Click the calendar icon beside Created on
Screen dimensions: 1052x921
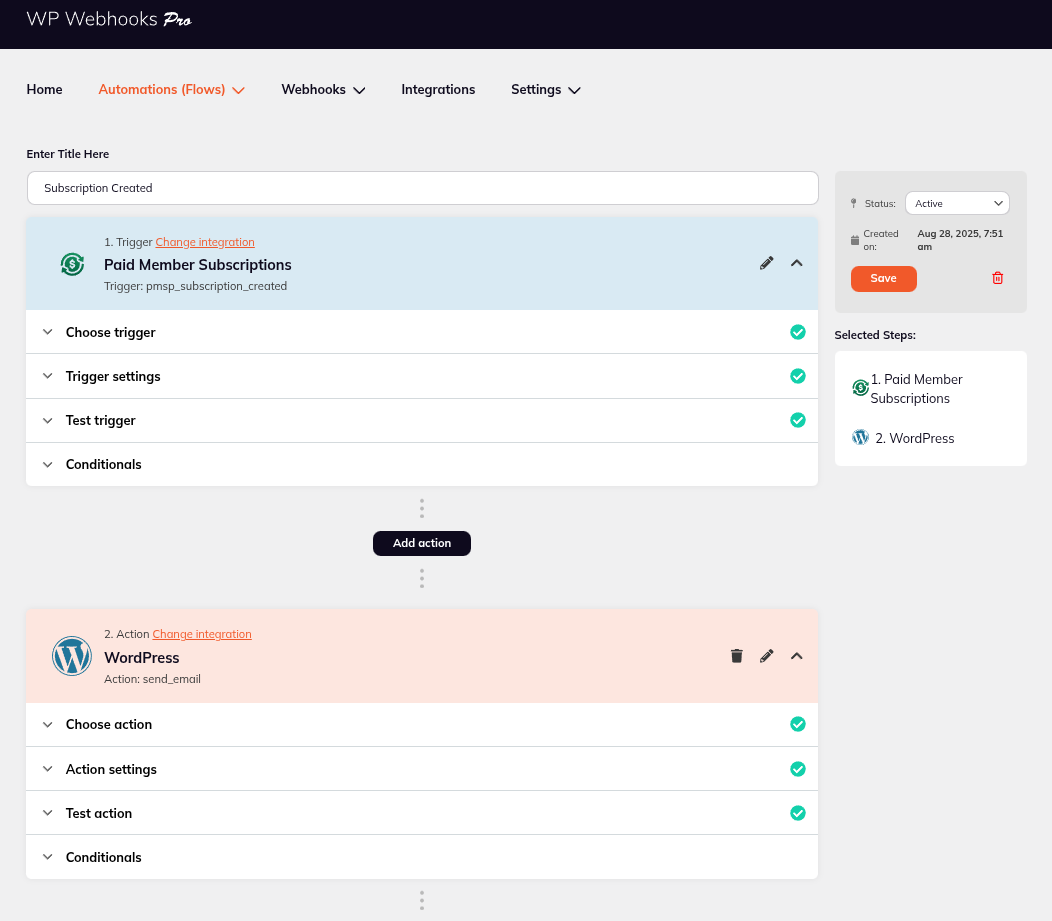pyautogui.click(x=854, y=240)
